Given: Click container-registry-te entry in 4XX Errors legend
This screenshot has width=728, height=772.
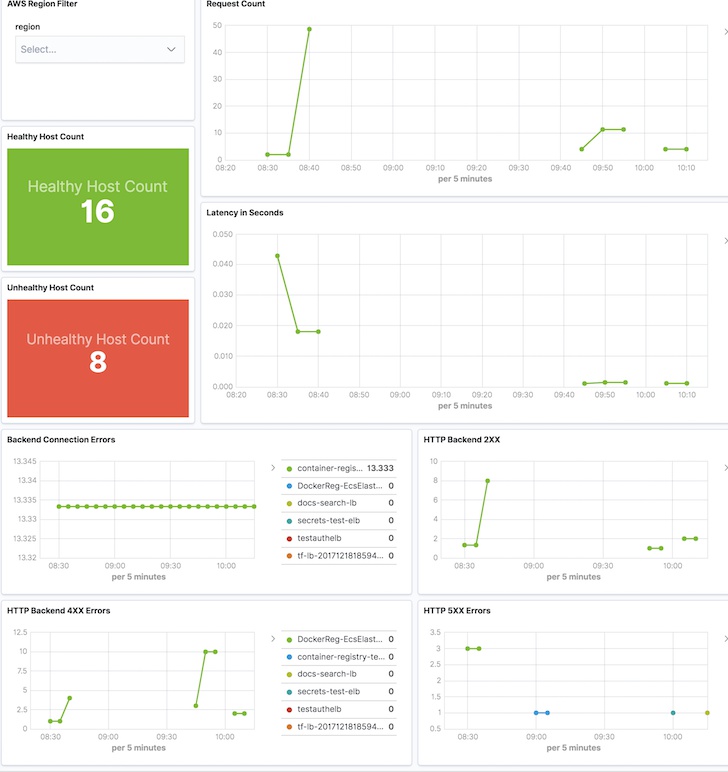Looking at the screenshot, I should click(x=340, y=656).
